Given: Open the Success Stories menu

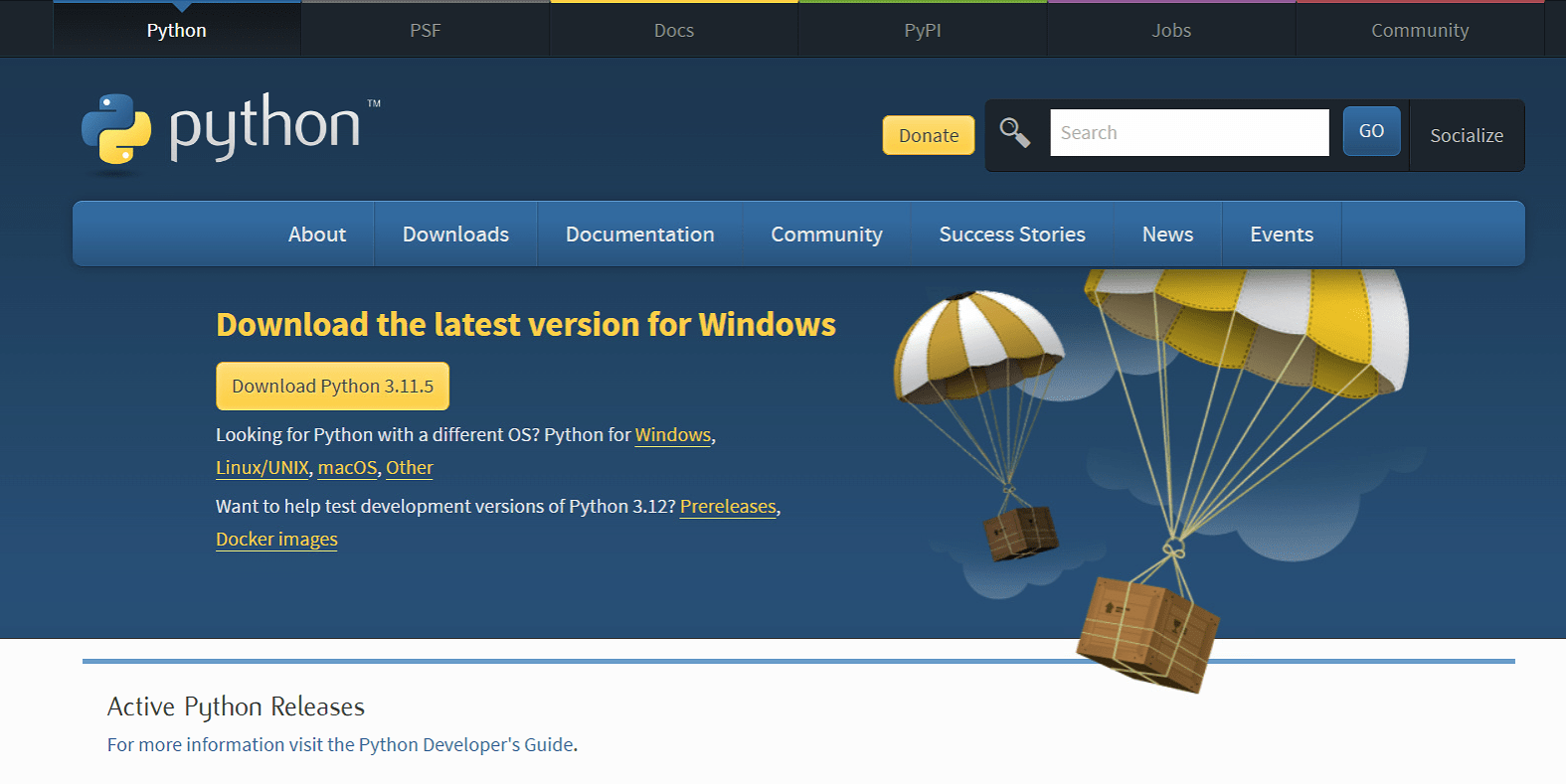Looking at the screenshot, I should click(x=1011, y=235).
